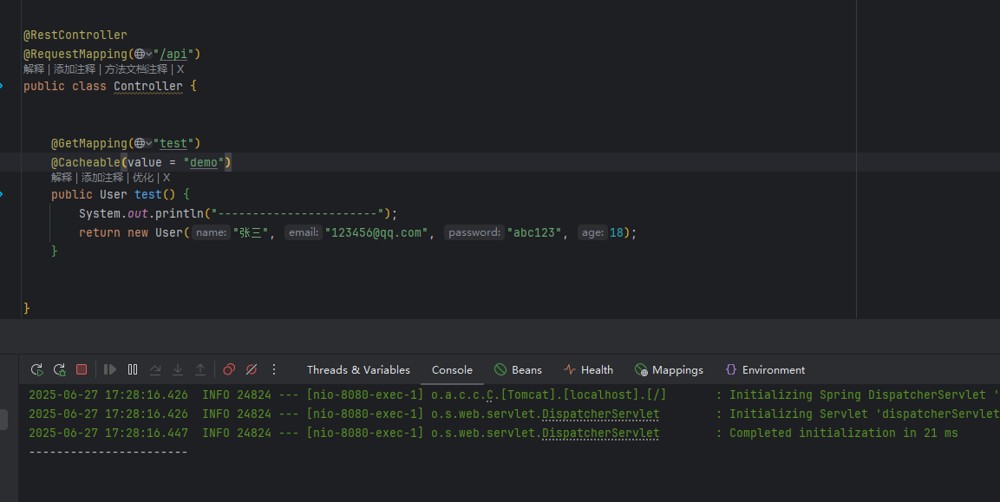
Task: Step out of the current method
Action: click(x=200, y=369)
